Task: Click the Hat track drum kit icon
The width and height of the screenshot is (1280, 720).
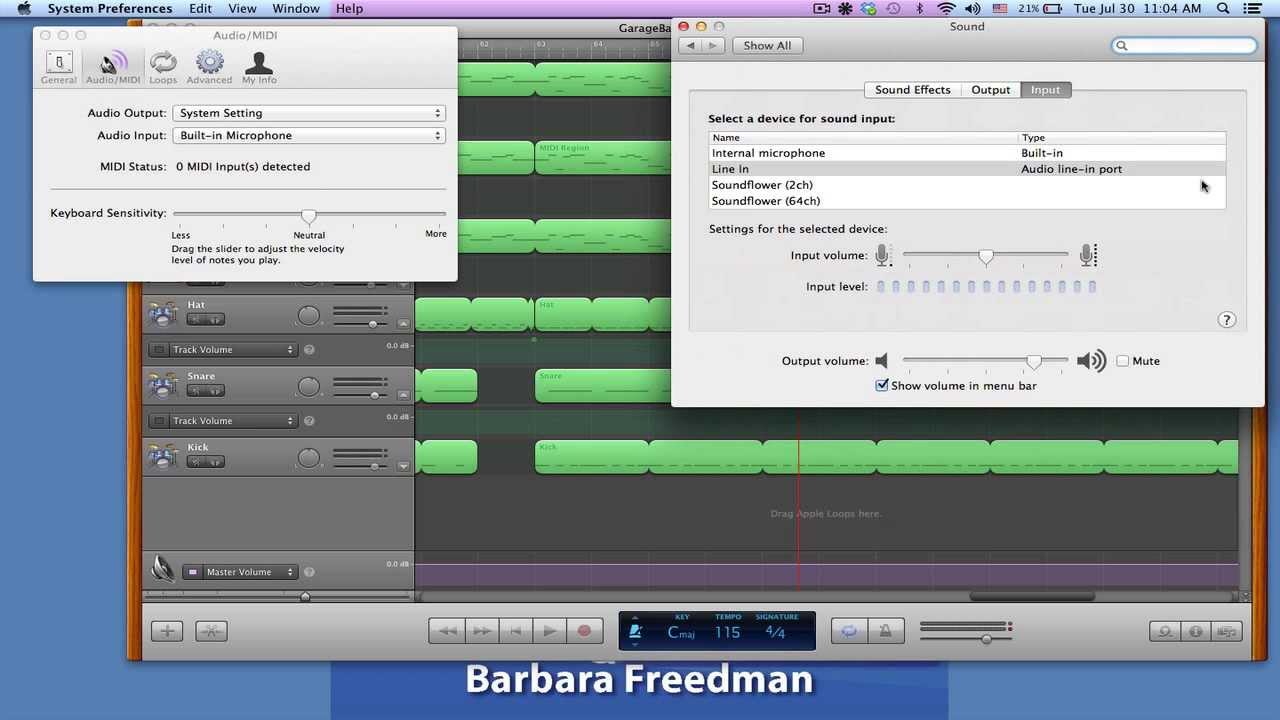Action: [x=163, y=313]
